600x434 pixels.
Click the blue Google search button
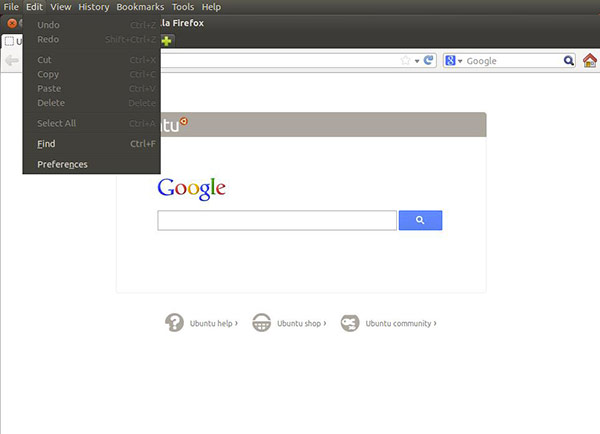tap(420, 220)
